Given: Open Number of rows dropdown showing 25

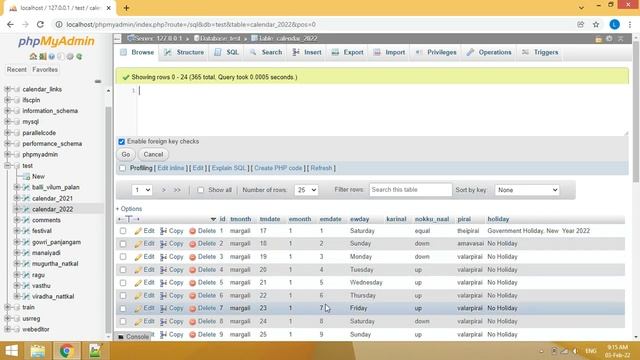Looking at the screenshot, I should pyautogui.click(x=306, y=190).
